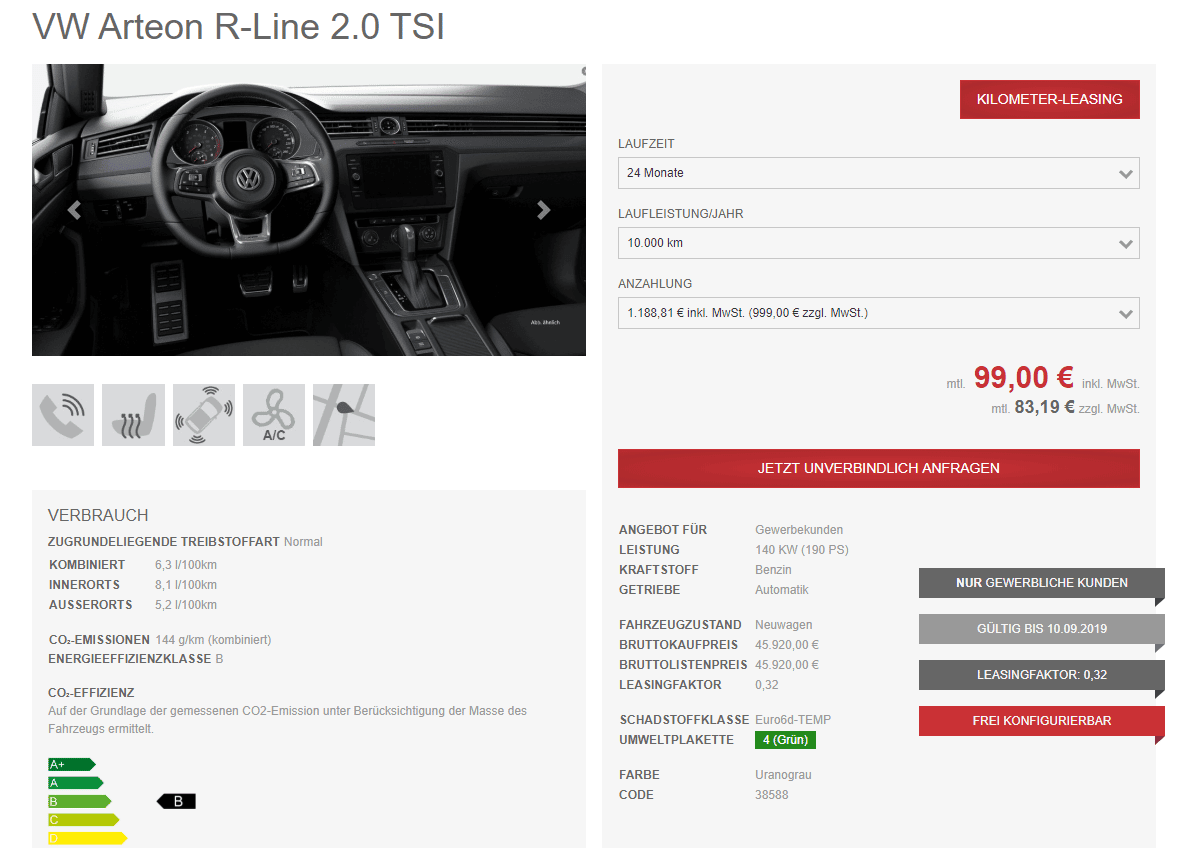1179x848 pixels.
Task: Click the phone/Bluetooth hands-free feature icon
Action: pos(63,415)
